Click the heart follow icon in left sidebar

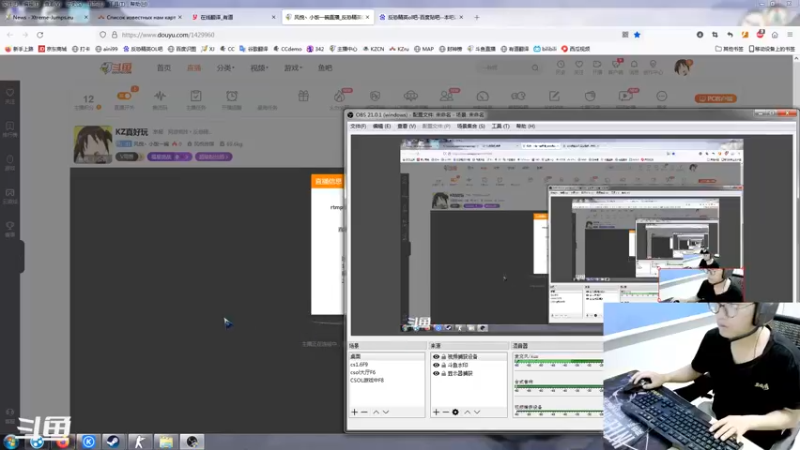[10, 93]
